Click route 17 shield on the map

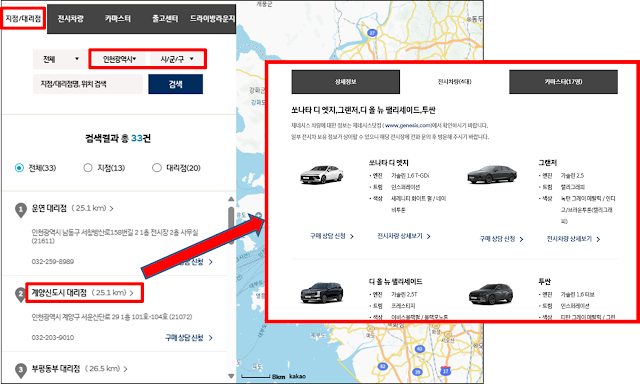point(446,371)
